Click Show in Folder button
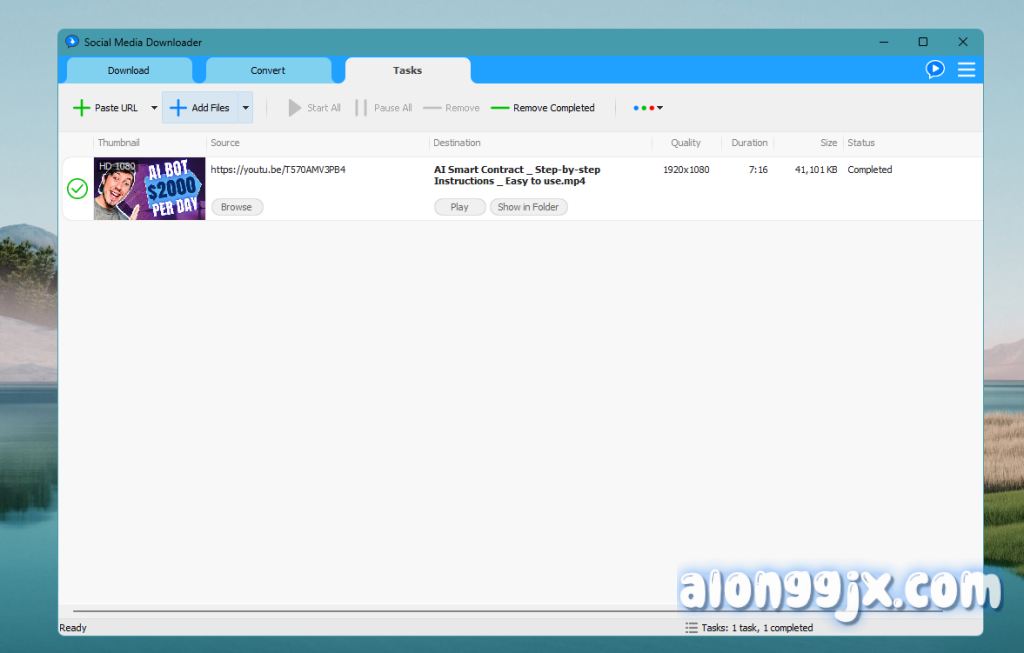 pos(529,207)
